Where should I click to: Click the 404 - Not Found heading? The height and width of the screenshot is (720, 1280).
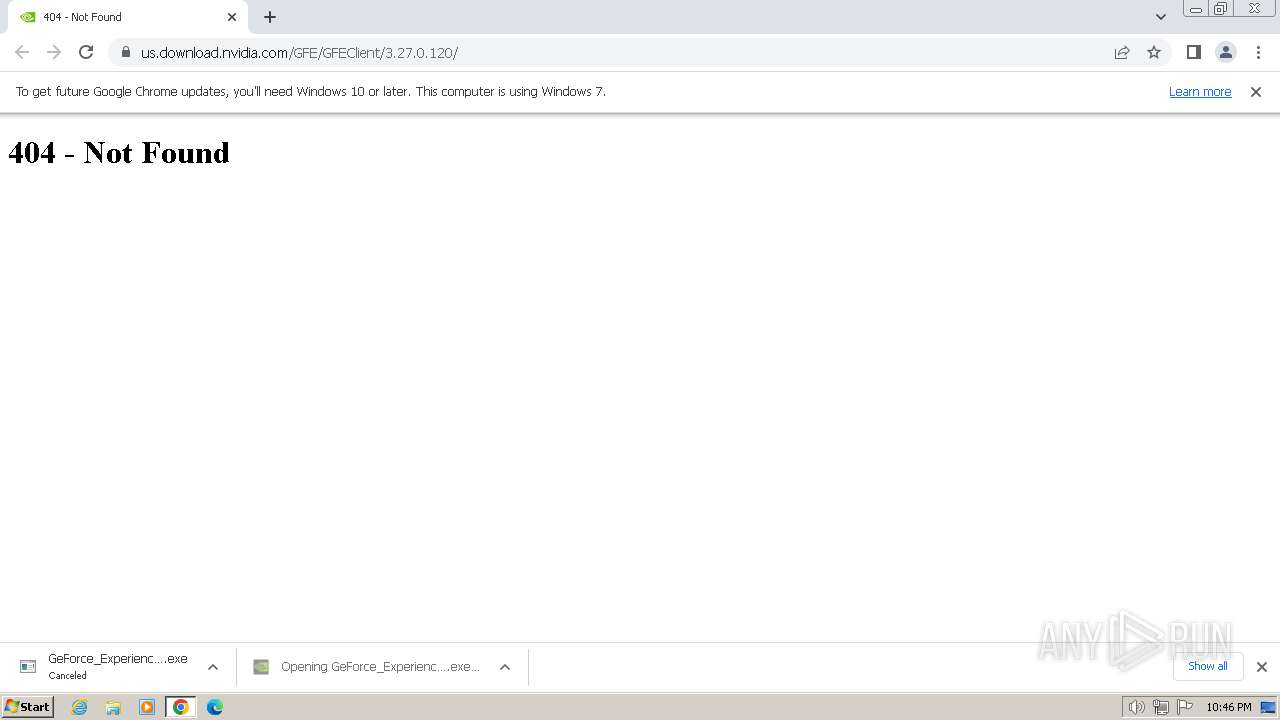point(119,152)
